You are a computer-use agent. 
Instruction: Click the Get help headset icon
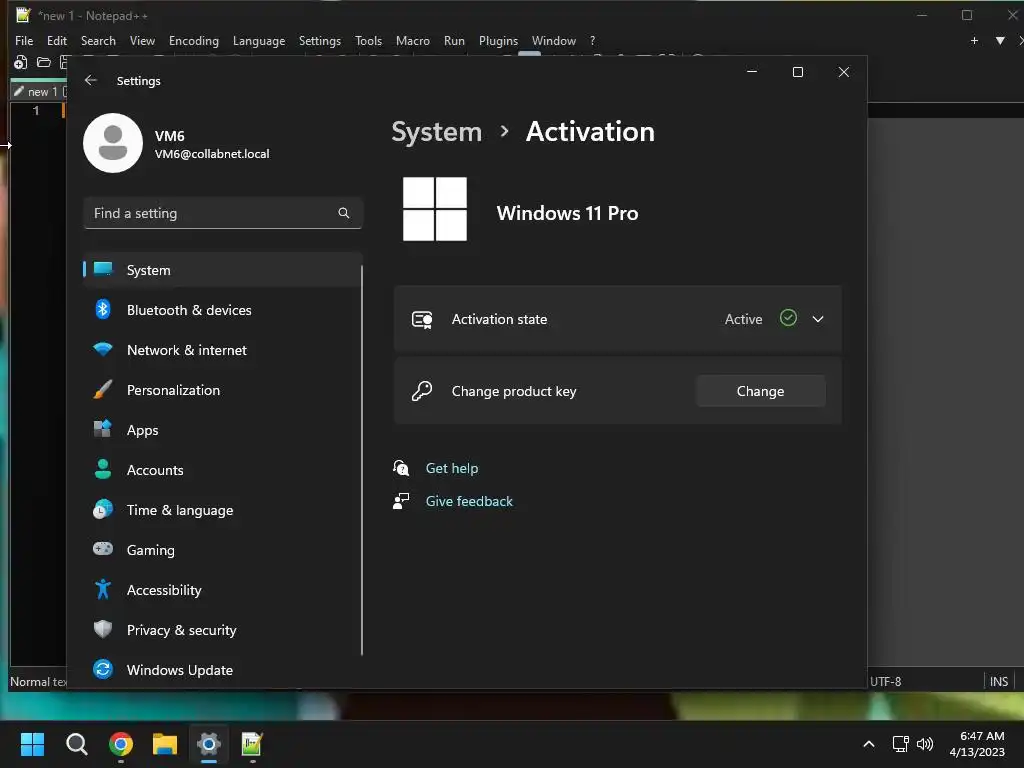(401, 468)
